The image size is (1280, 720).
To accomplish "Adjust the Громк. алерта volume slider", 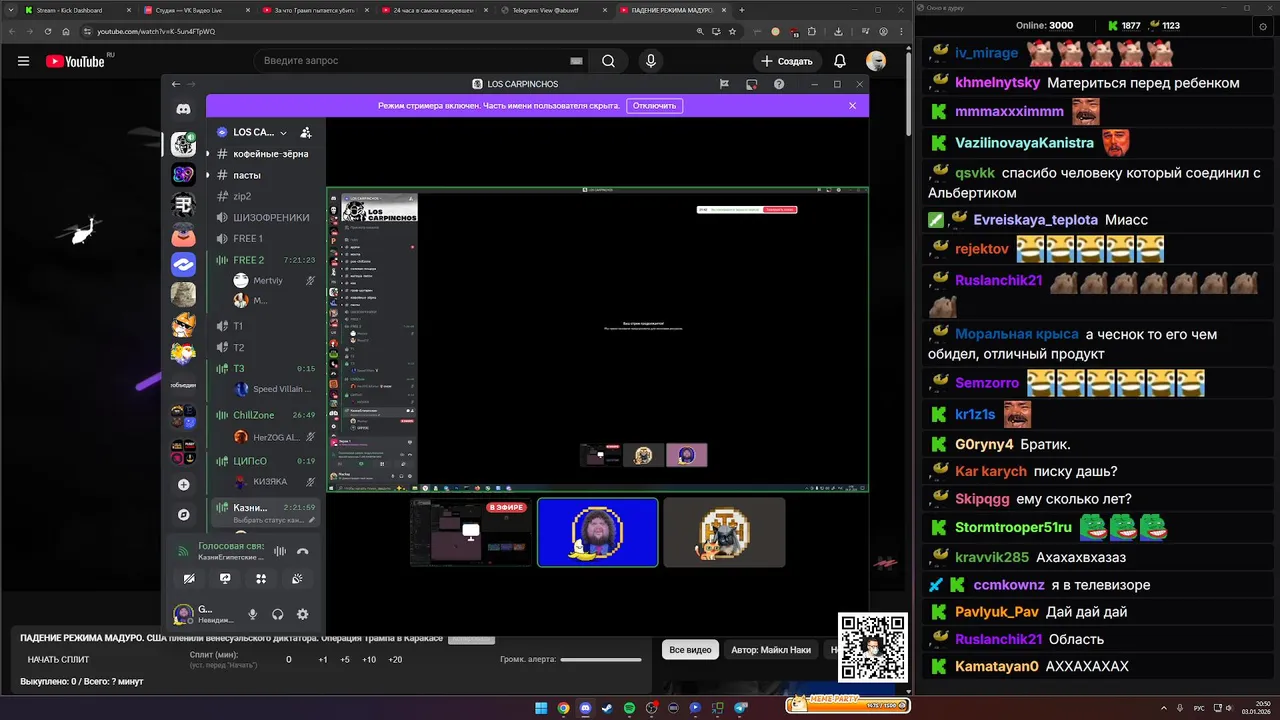I will pos(600,659).
